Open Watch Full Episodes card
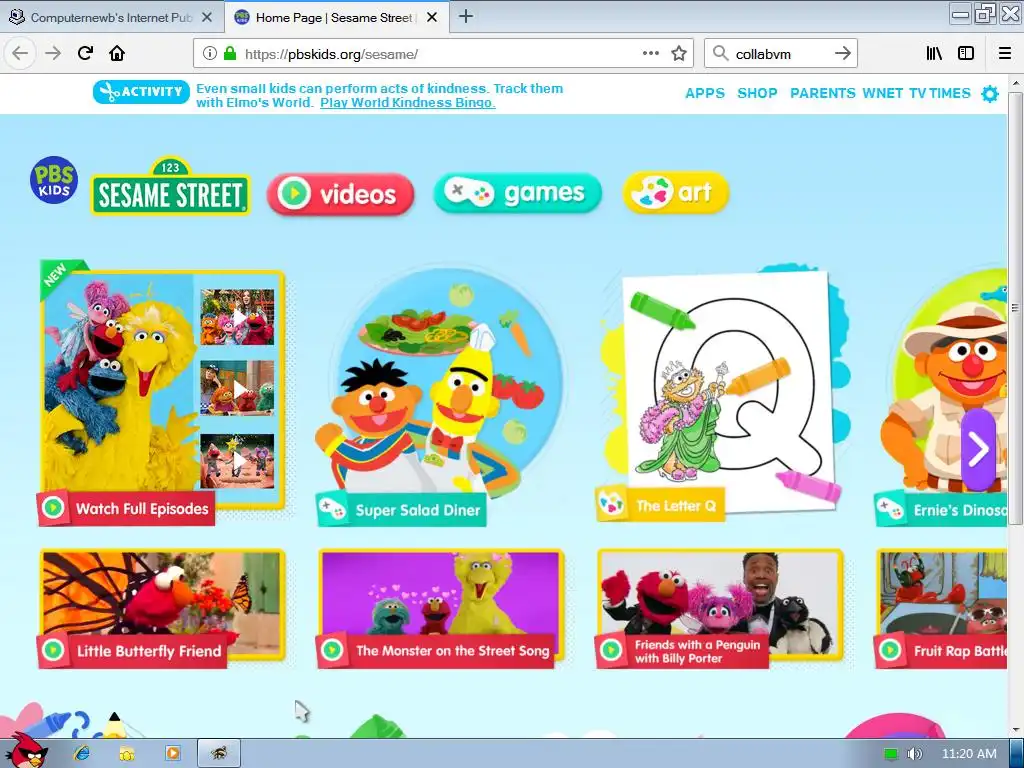1024x768 pixels. [162, 392]
